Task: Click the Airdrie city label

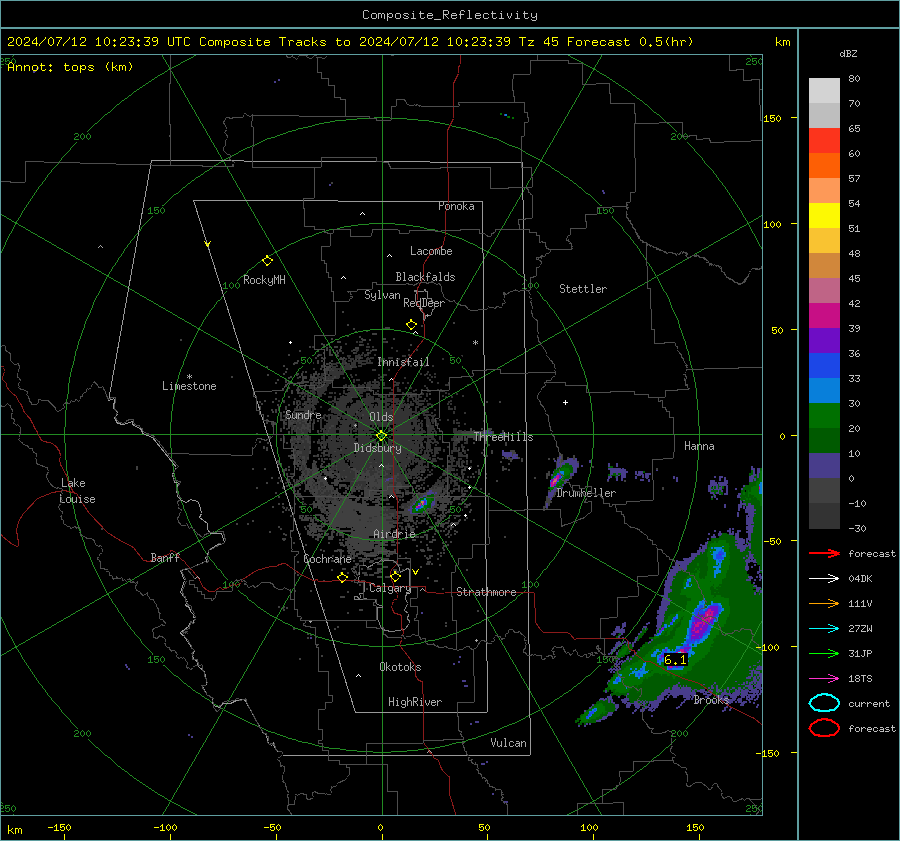Action: (394, 534)
